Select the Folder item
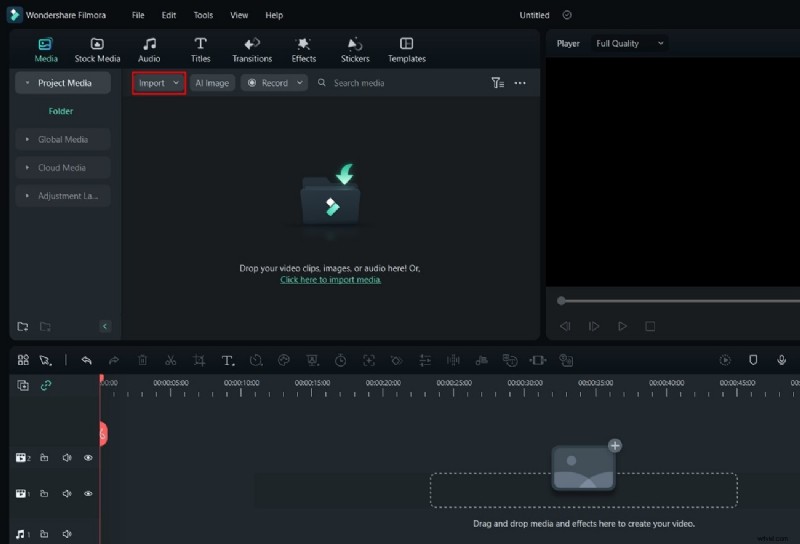This screenshot has width=800, height=544. pyautogui.click(x=61, y=111)
